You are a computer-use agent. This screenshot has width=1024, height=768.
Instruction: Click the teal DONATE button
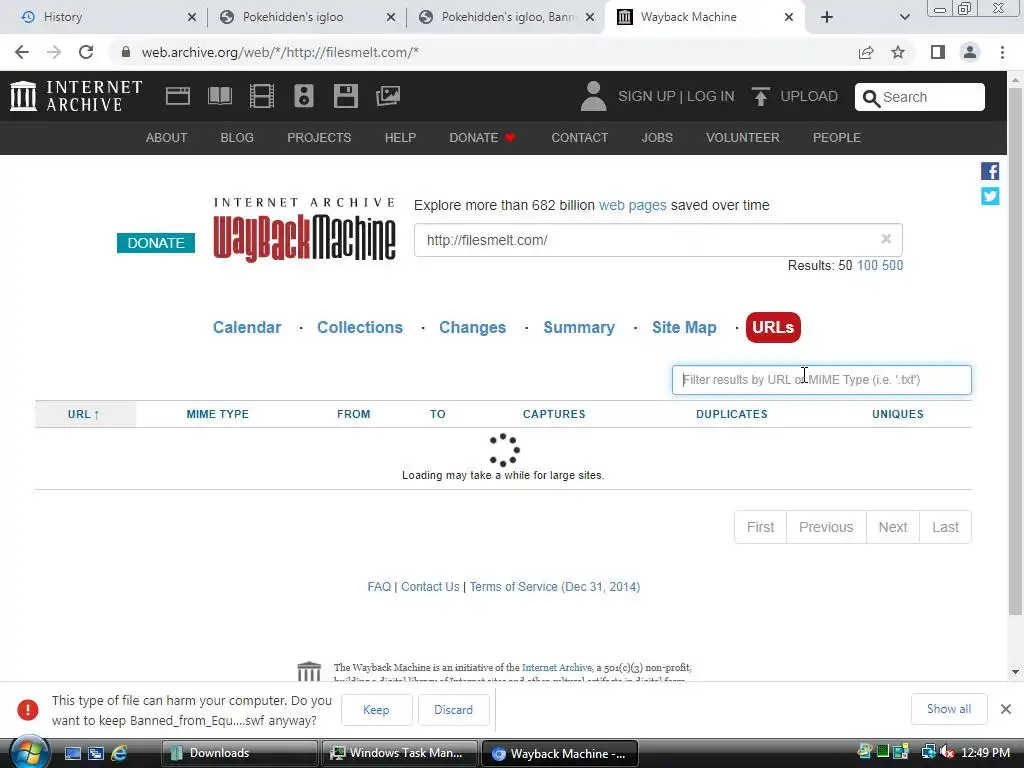155,243
